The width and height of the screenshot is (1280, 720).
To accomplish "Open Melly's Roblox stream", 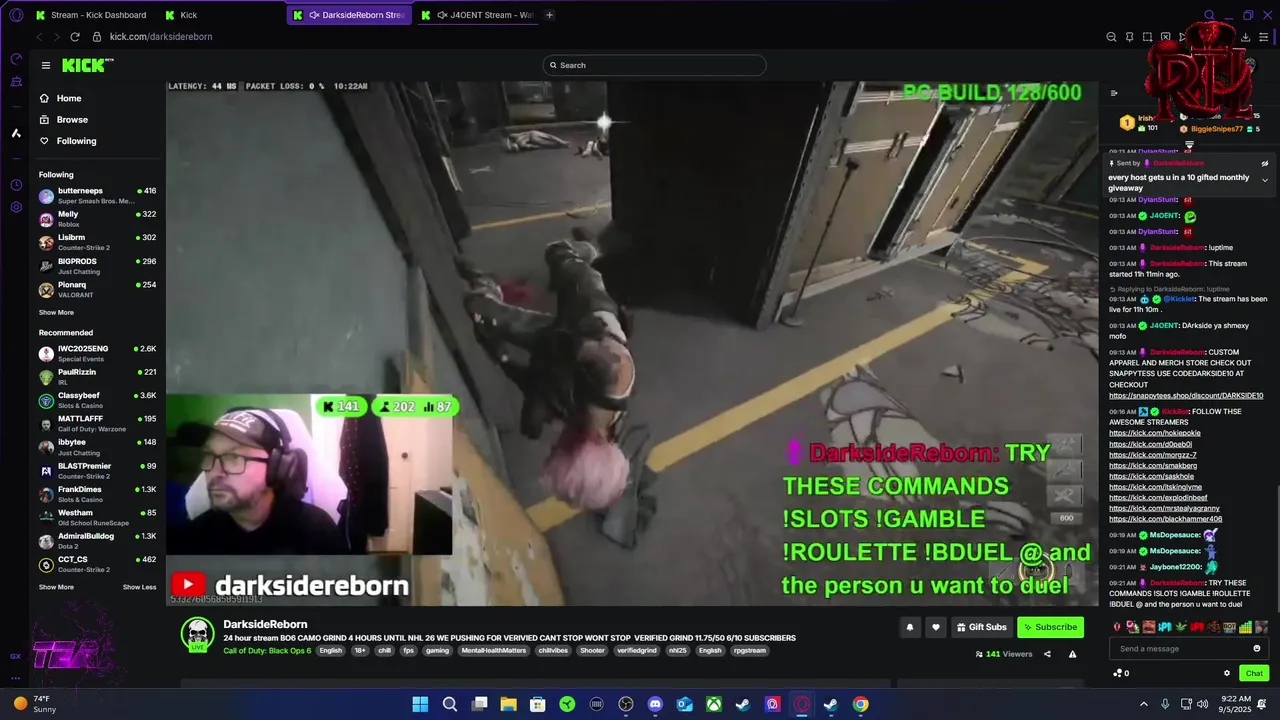I will (97, 219).
